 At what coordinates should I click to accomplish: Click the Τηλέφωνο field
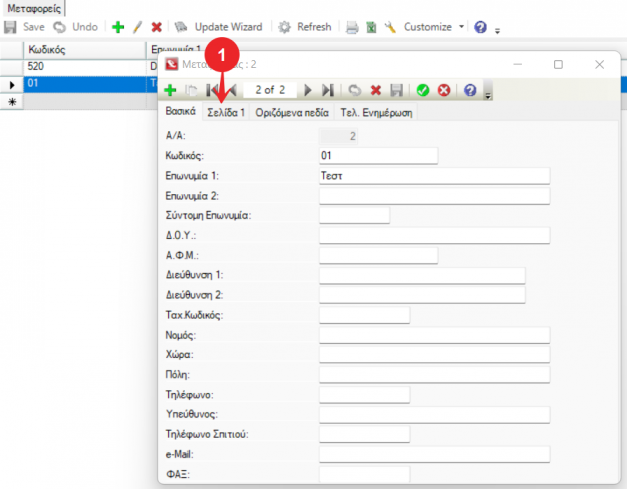pyautogui.click(x=364, y=395)
